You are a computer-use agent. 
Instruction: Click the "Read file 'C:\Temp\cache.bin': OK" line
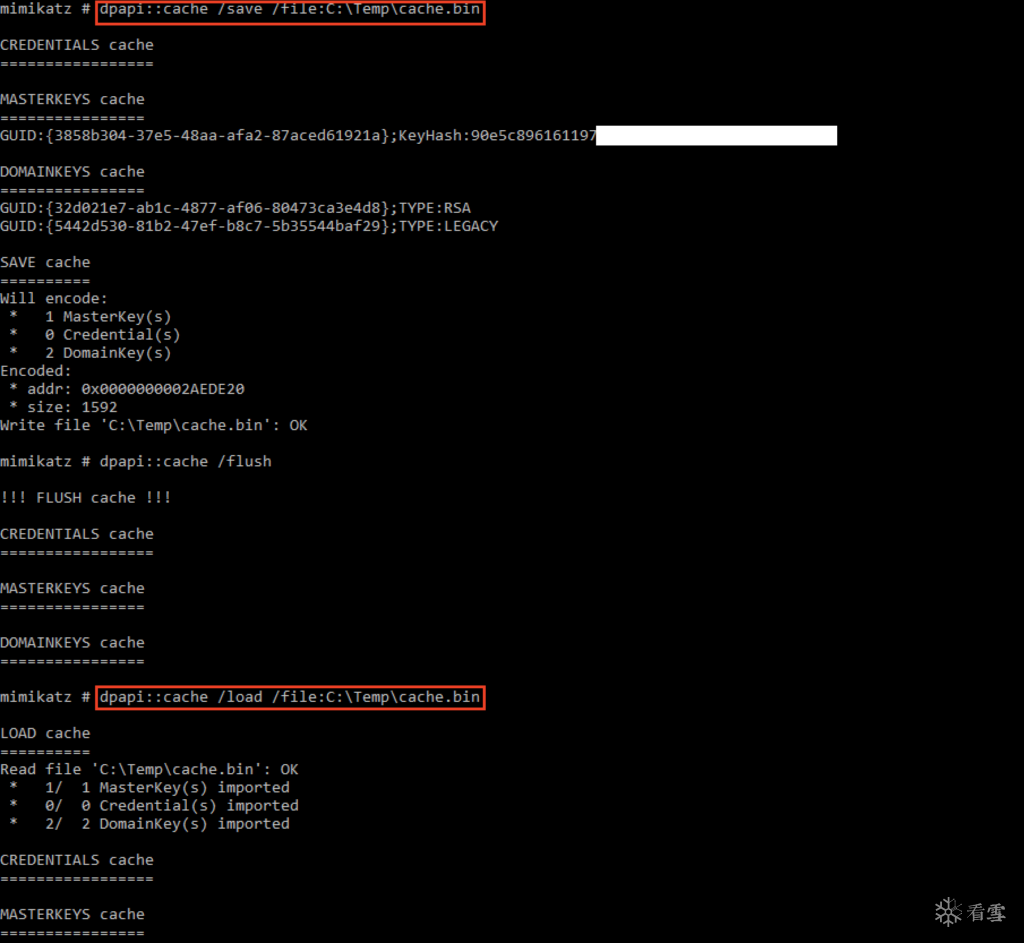150,769
